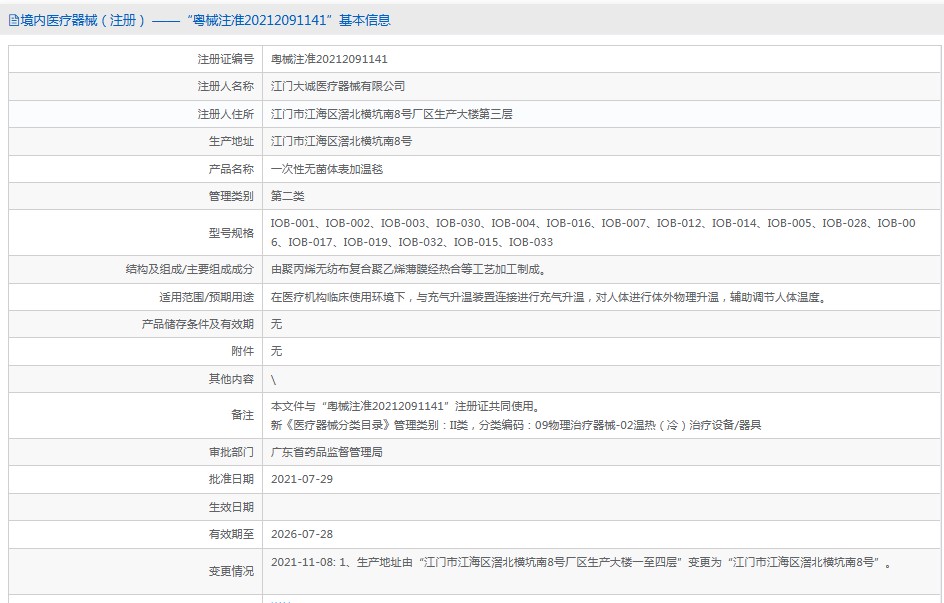Click the 审批部门 label
This screenshot has width=944, height=603.
click(x=231, y=452)
